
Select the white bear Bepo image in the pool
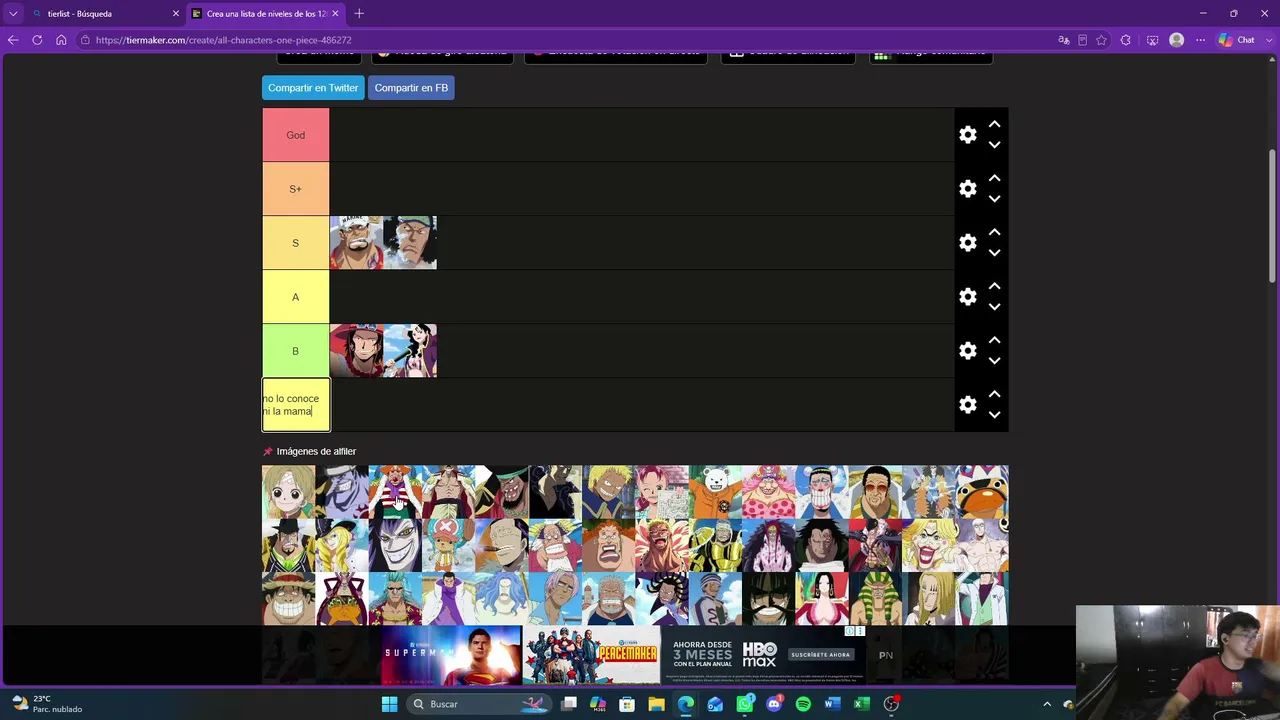point(715,492)
